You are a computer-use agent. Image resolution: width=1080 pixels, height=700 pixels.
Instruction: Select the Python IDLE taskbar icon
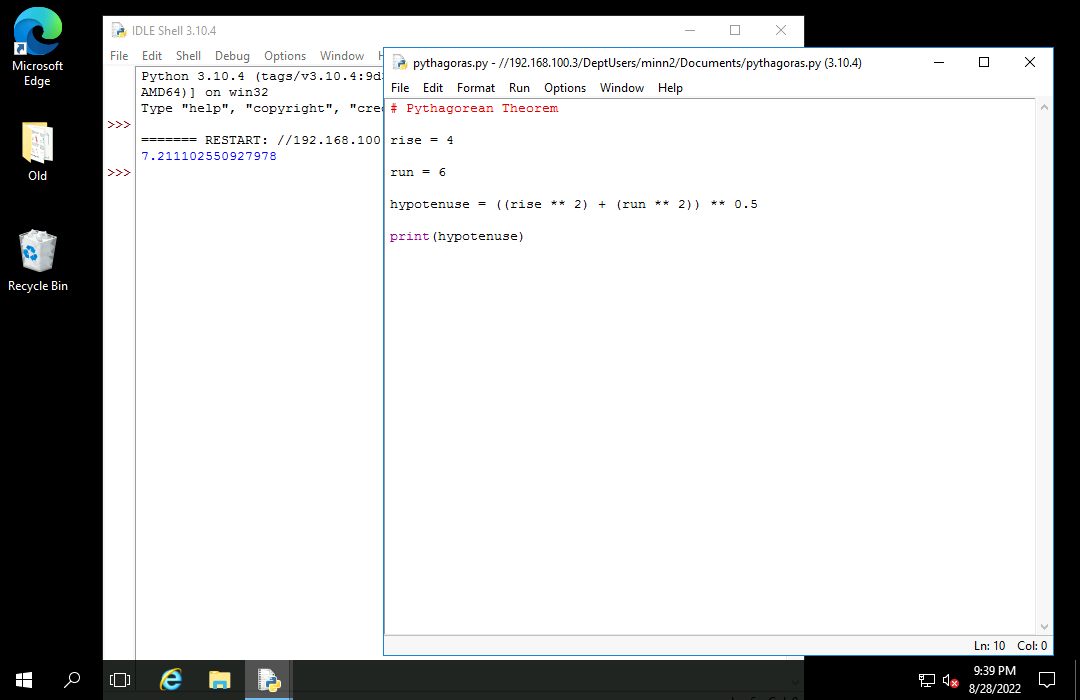click(268, 680)
